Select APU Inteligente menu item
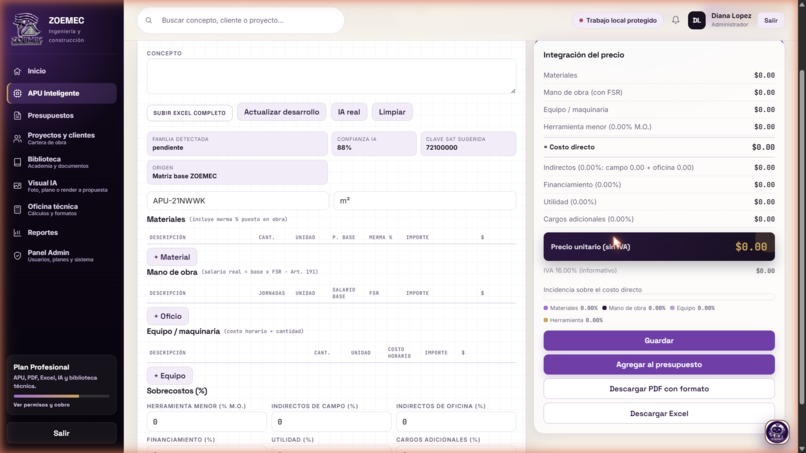Screen dimensions: 806x453 click(x=62, y=94)
